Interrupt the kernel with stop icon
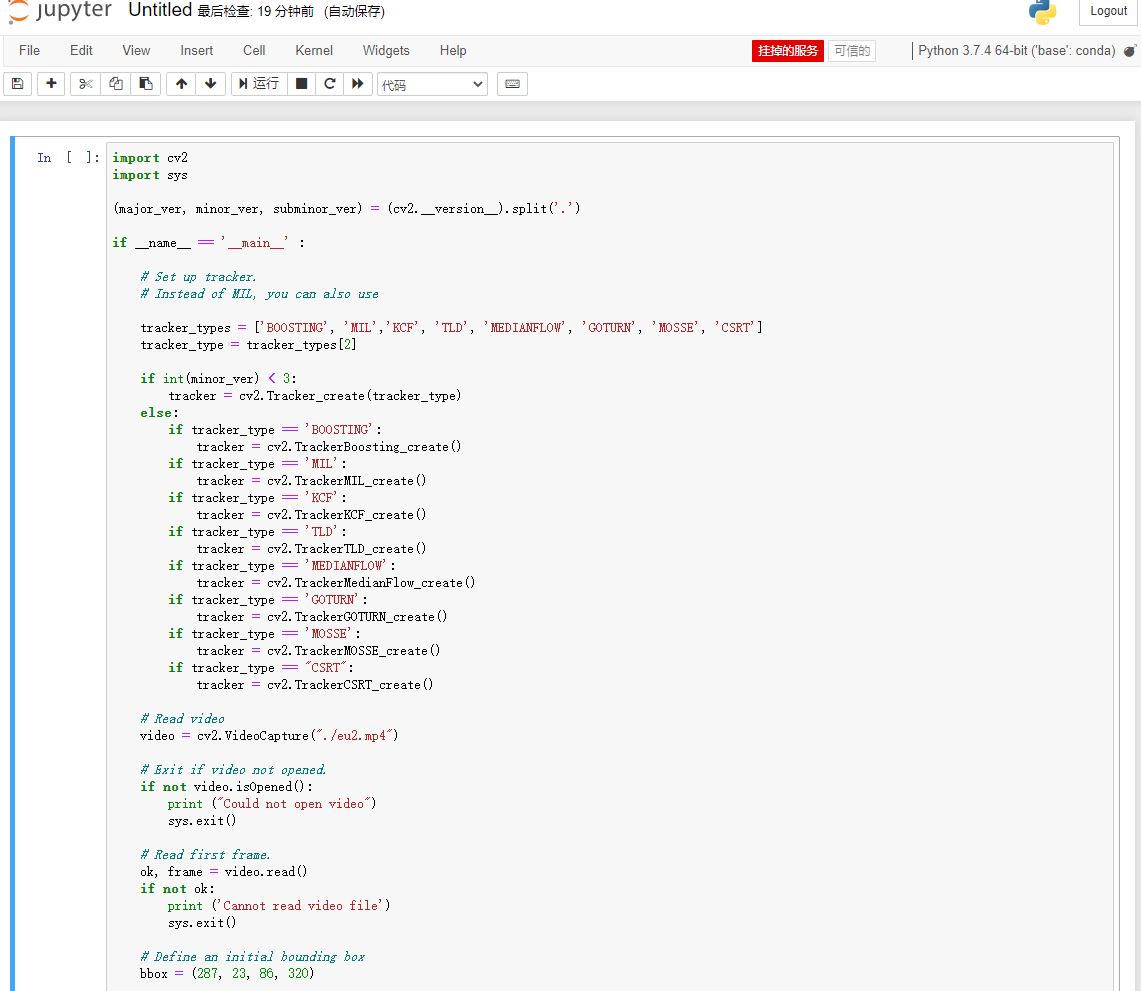1141x991 pixels. tap(301, 84)
